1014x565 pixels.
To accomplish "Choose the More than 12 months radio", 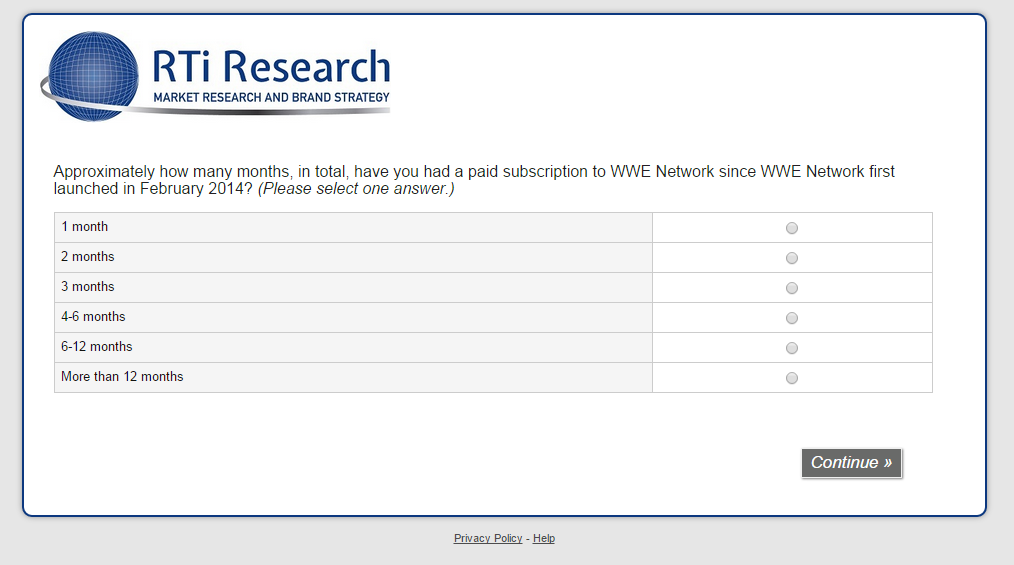I will [x=792, y=378].
